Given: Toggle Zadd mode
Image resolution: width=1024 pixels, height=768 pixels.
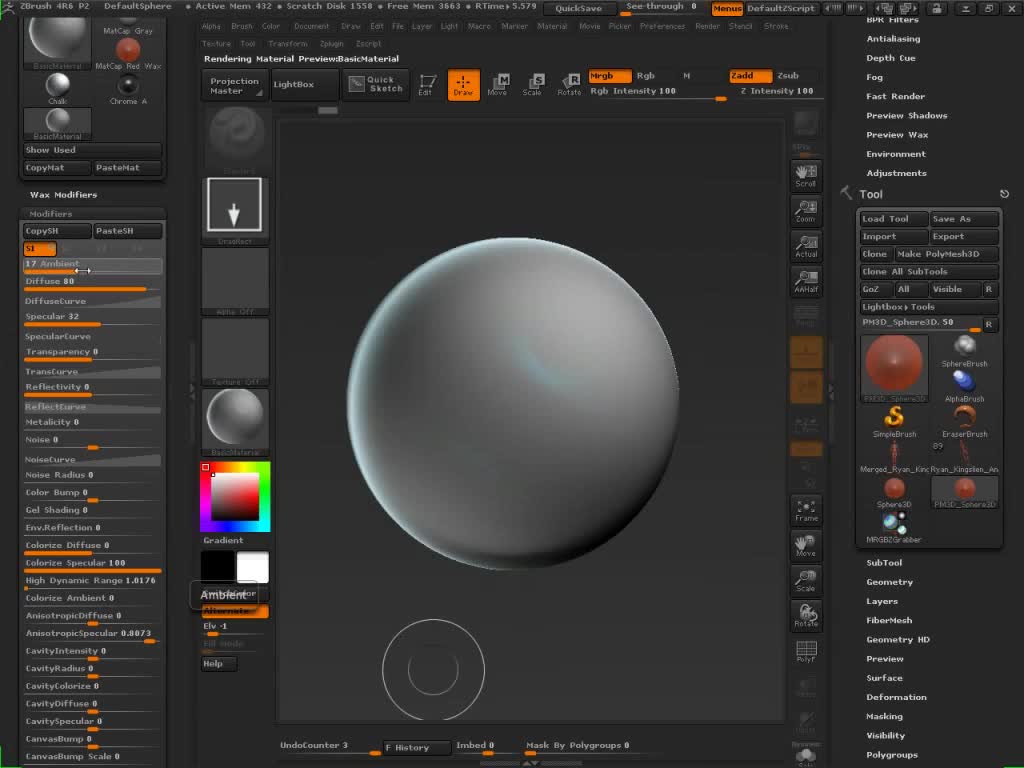Looking at the screenshot, I should click(x=750, y=76).
